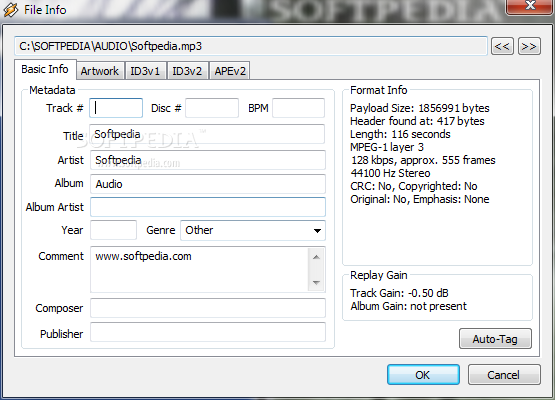Open the Genre dropdown showing Other

tap(253, 230)
